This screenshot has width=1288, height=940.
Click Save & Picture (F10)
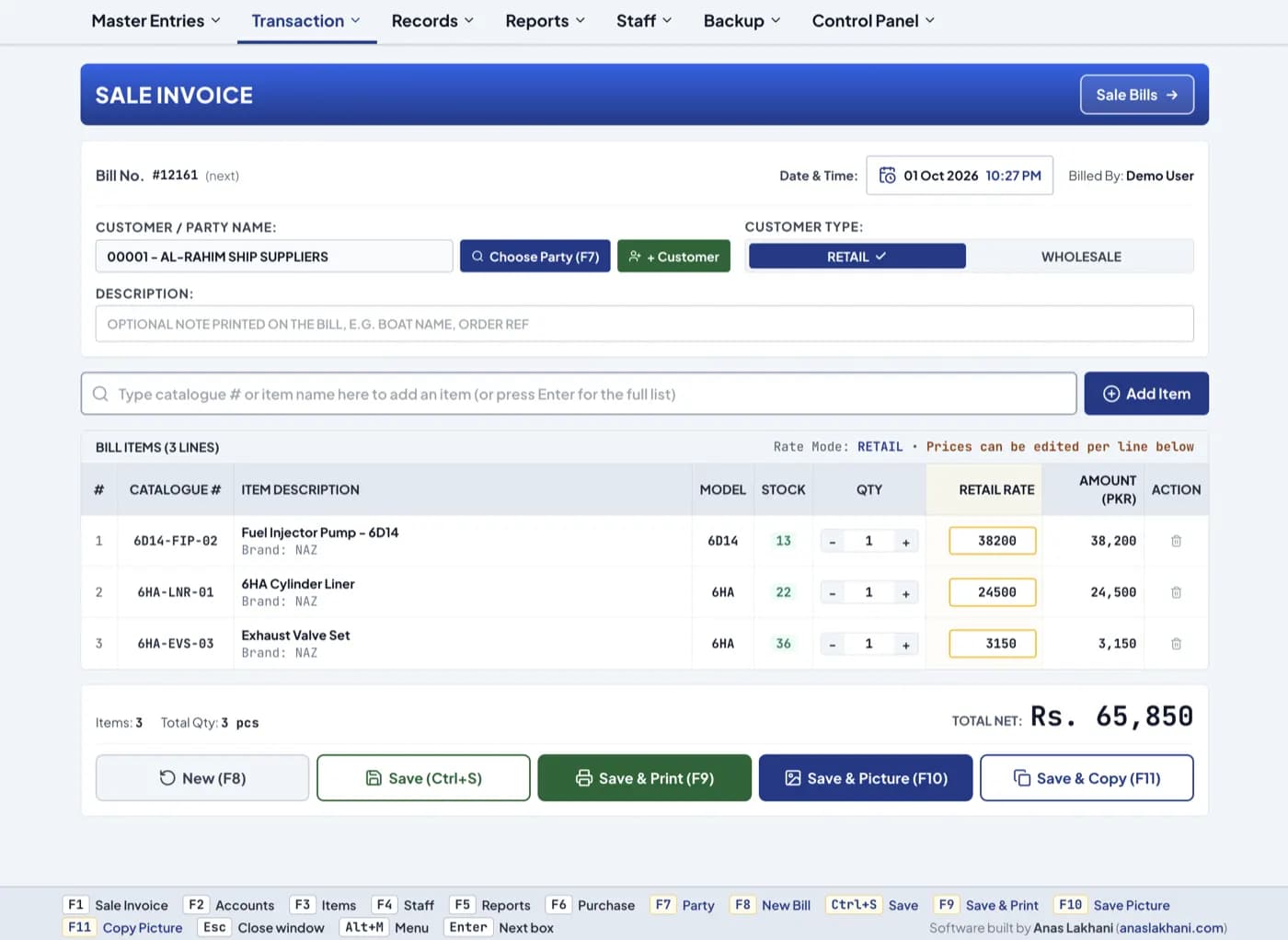coord(866,778)
